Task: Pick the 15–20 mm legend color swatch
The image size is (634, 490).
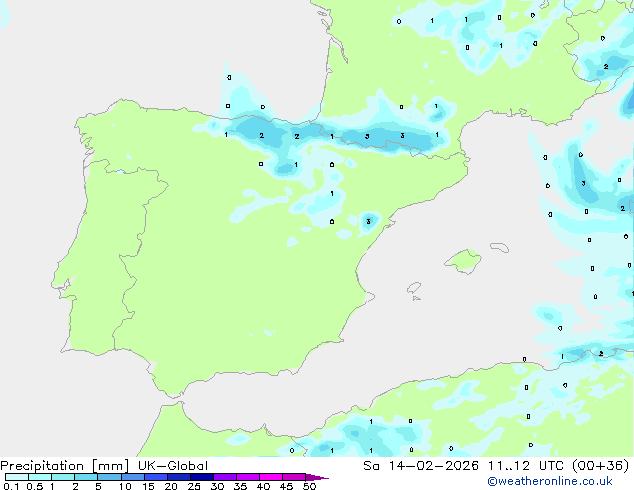Action: (x=155, y=477)
